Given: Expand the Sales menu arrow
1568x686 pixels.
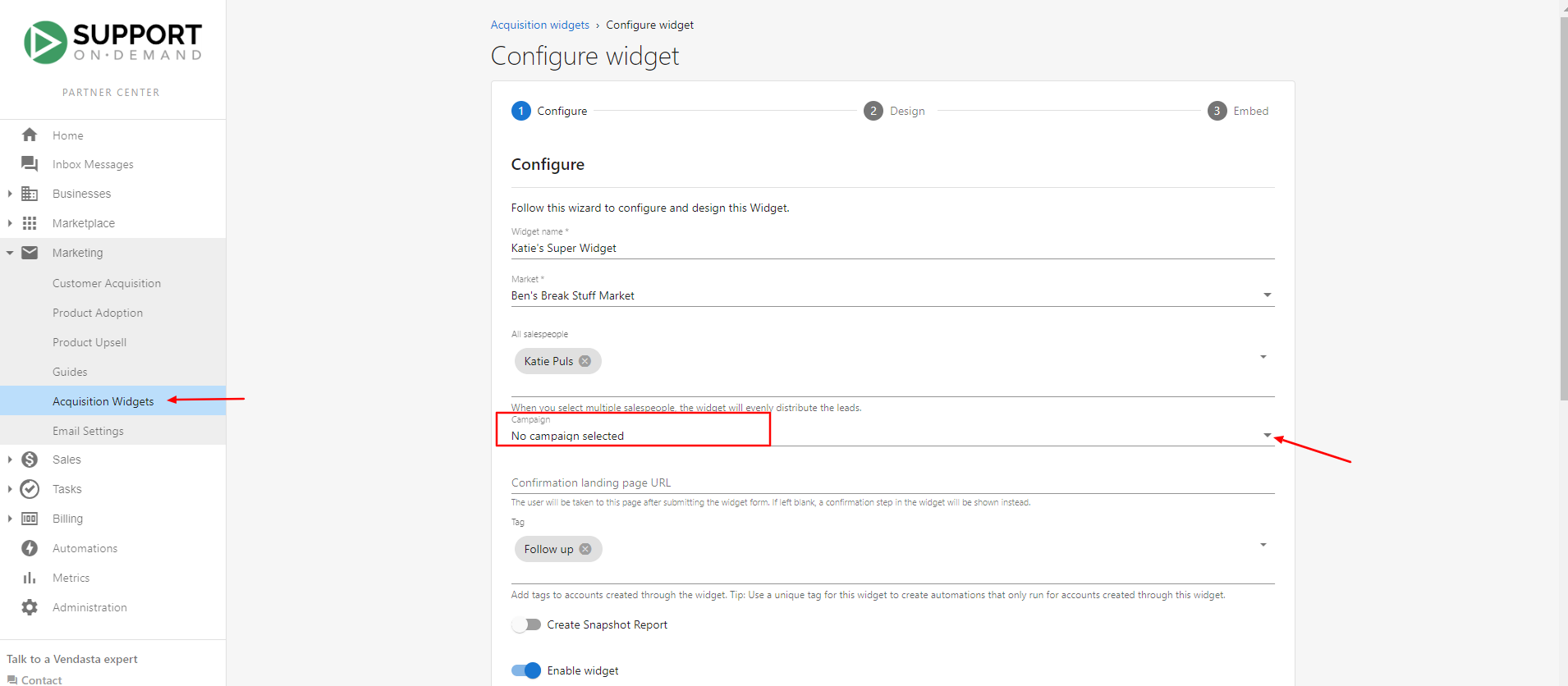Looking at the screenshot, I should 10,460.
